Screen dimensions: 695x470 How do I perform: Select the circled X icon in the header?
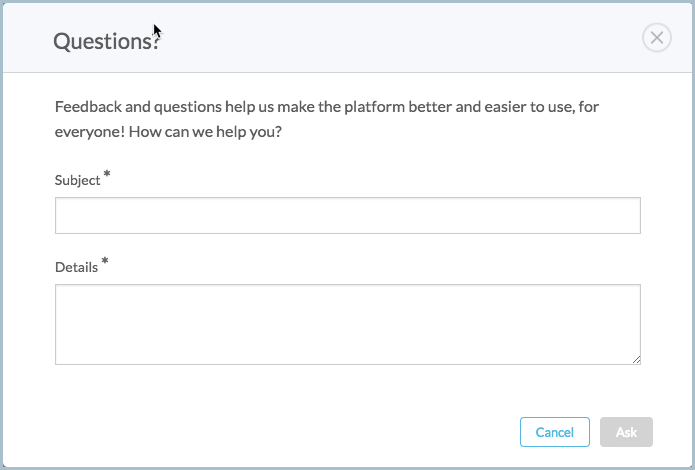pyautogui.click(x=656, y=38)
